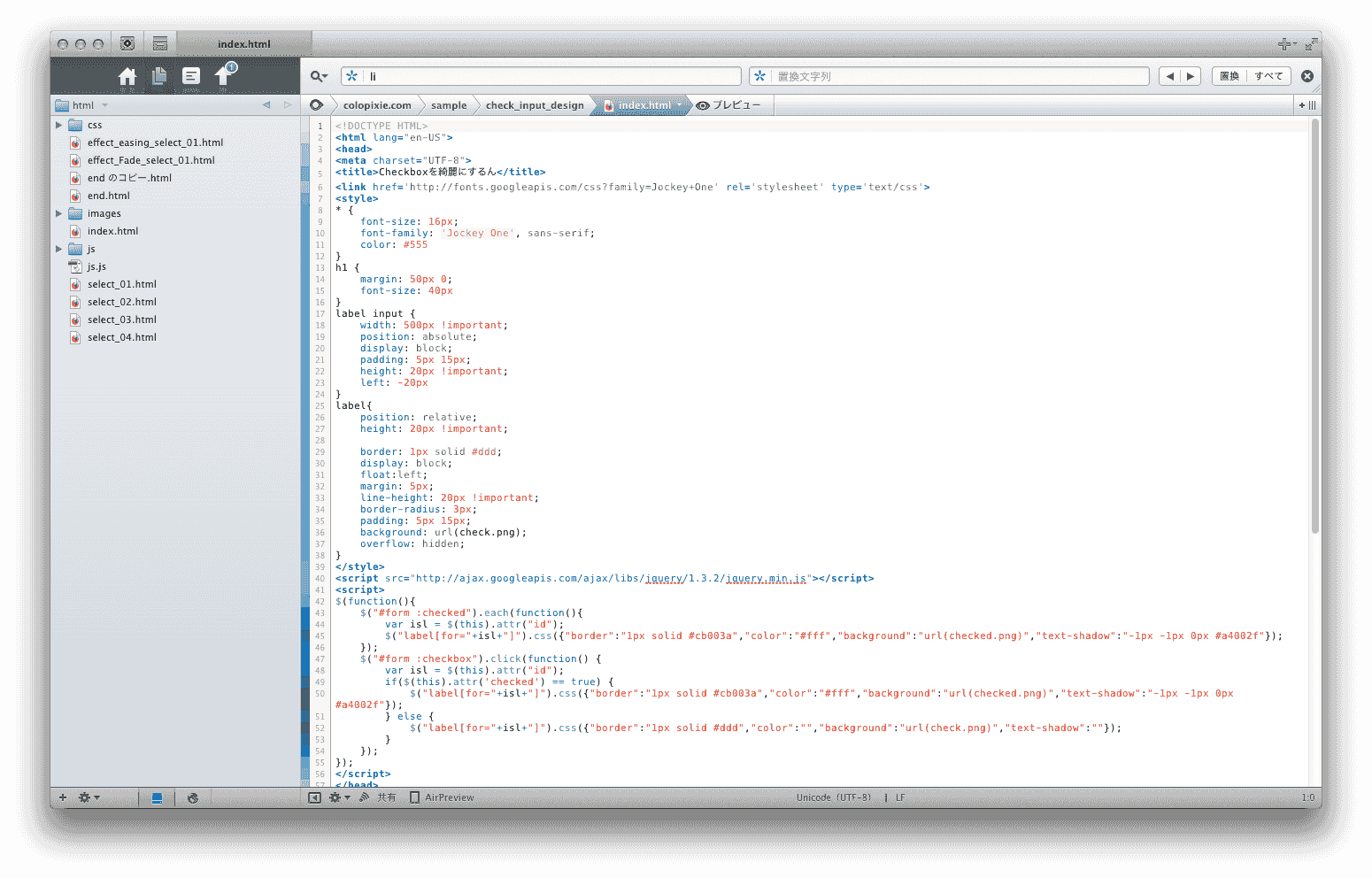
Task: Open the Home icon in the sidebar
Action: point(127,77)
